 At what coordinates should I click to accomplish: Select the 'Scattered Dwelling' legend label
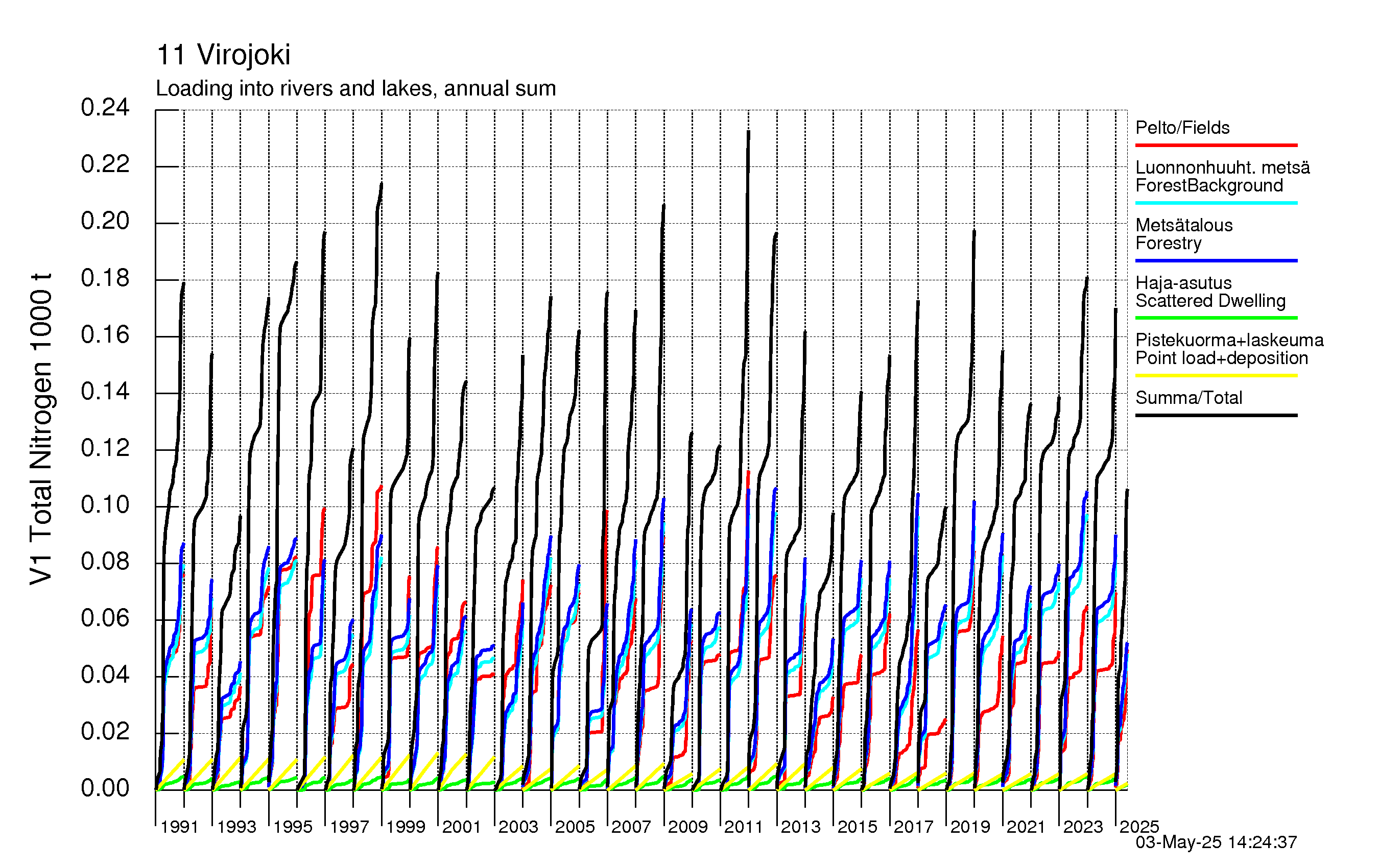coord(1210,301)
